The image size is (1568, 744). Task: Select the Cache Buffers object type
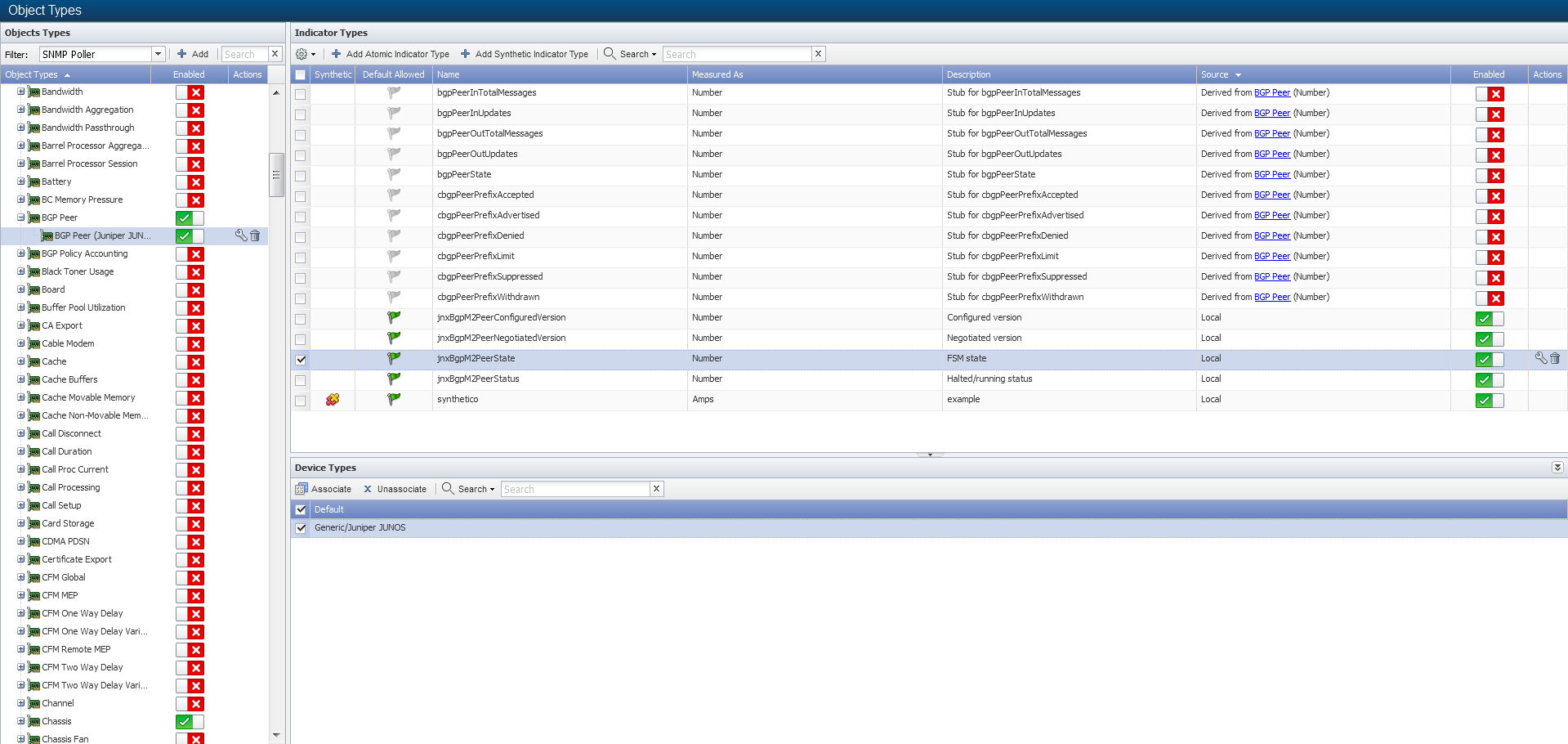[x=69, y=379]
